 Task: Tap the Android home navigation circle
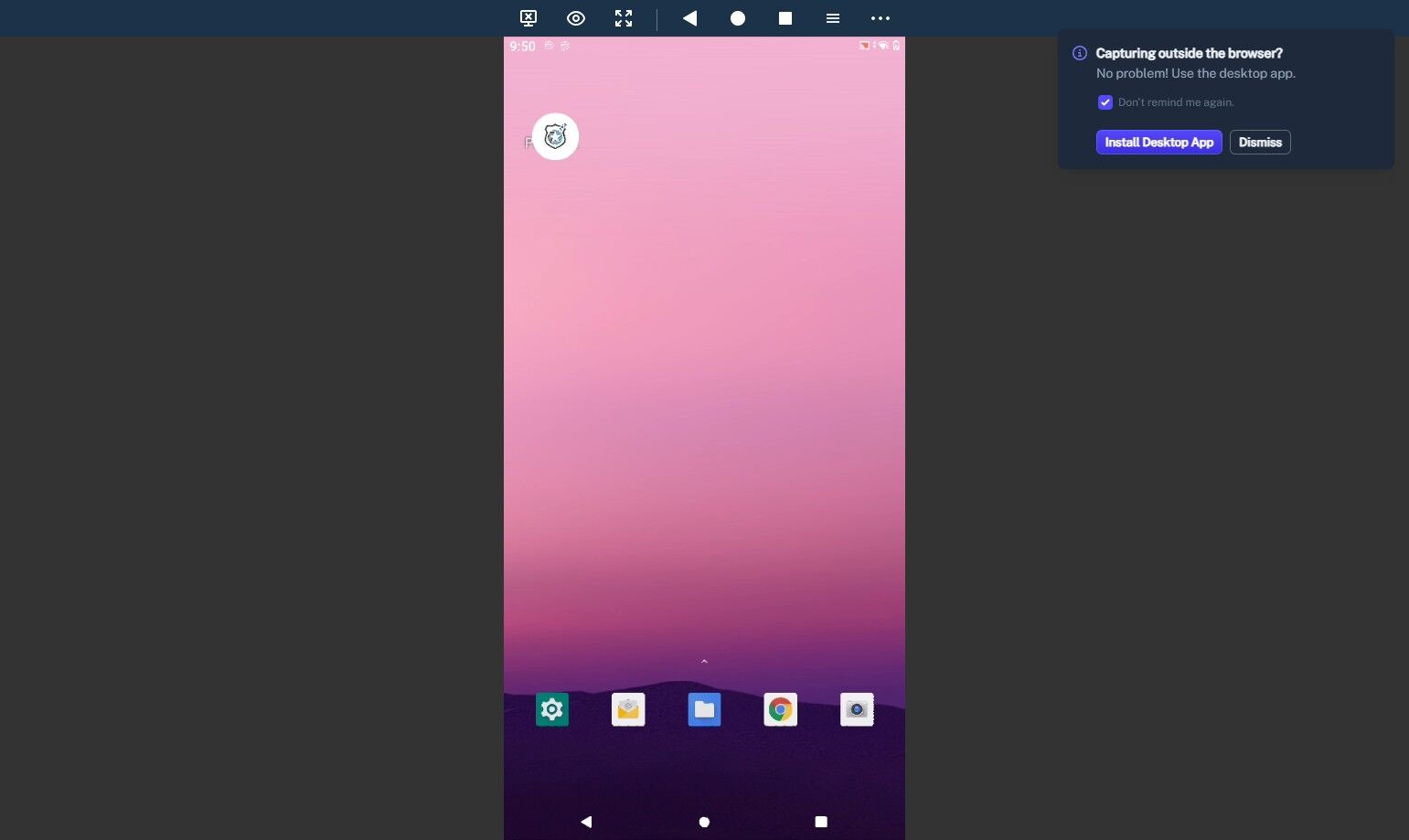pyautogui.click(x=704, y=822)
